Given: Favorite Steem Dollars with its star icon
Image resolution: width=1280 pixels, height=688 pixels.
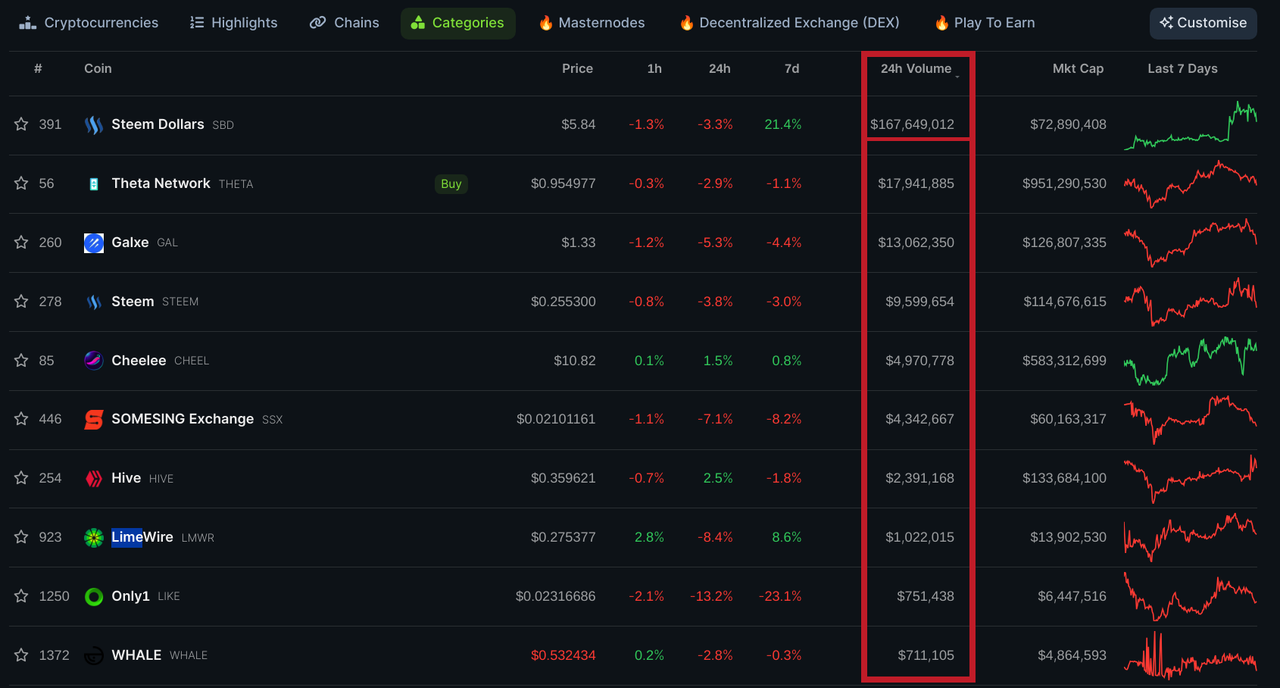Looking at the screenshot, I should (21, 125).
